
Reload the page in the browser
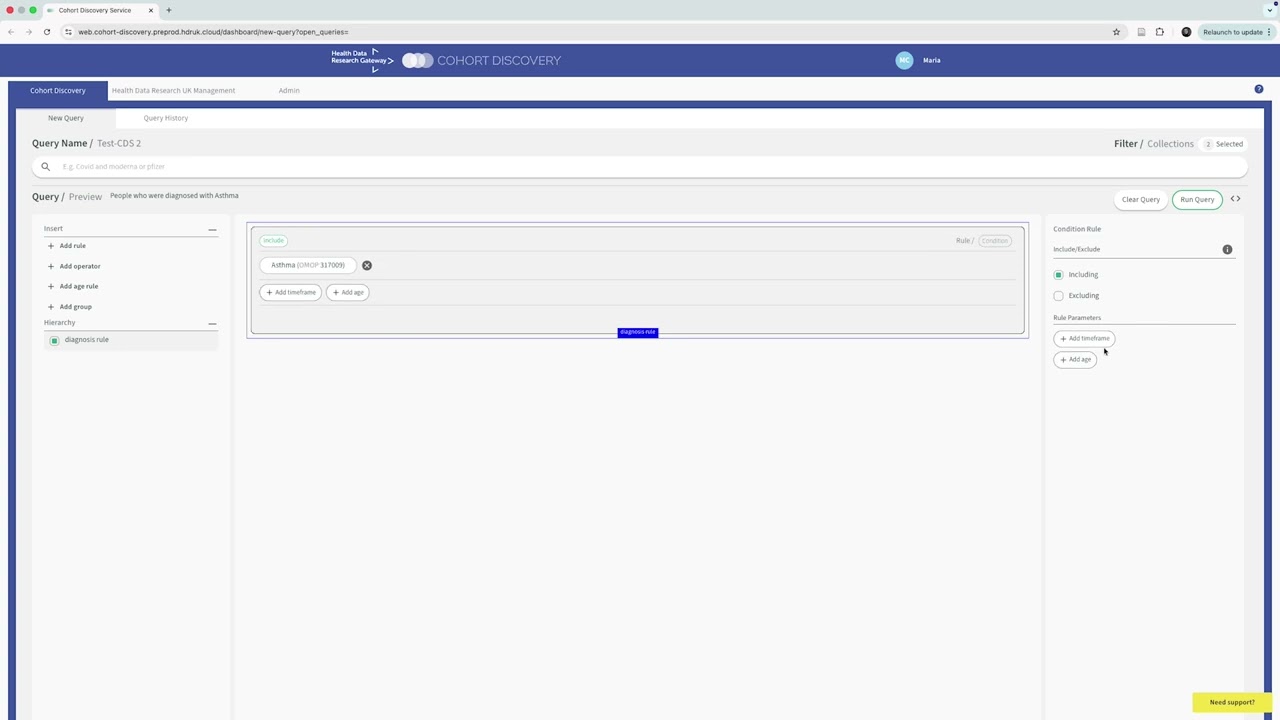tap(46, 32)
